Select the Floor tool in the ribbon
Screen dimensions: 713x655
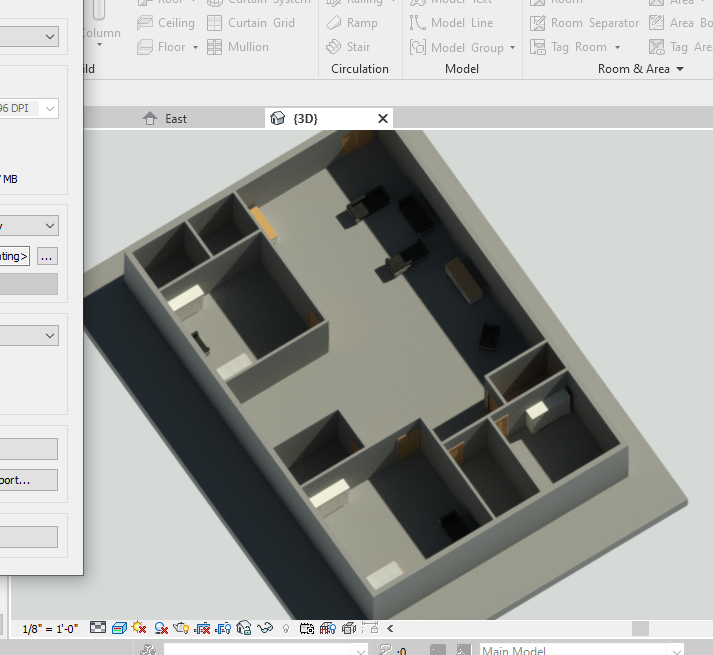(161, 47)
